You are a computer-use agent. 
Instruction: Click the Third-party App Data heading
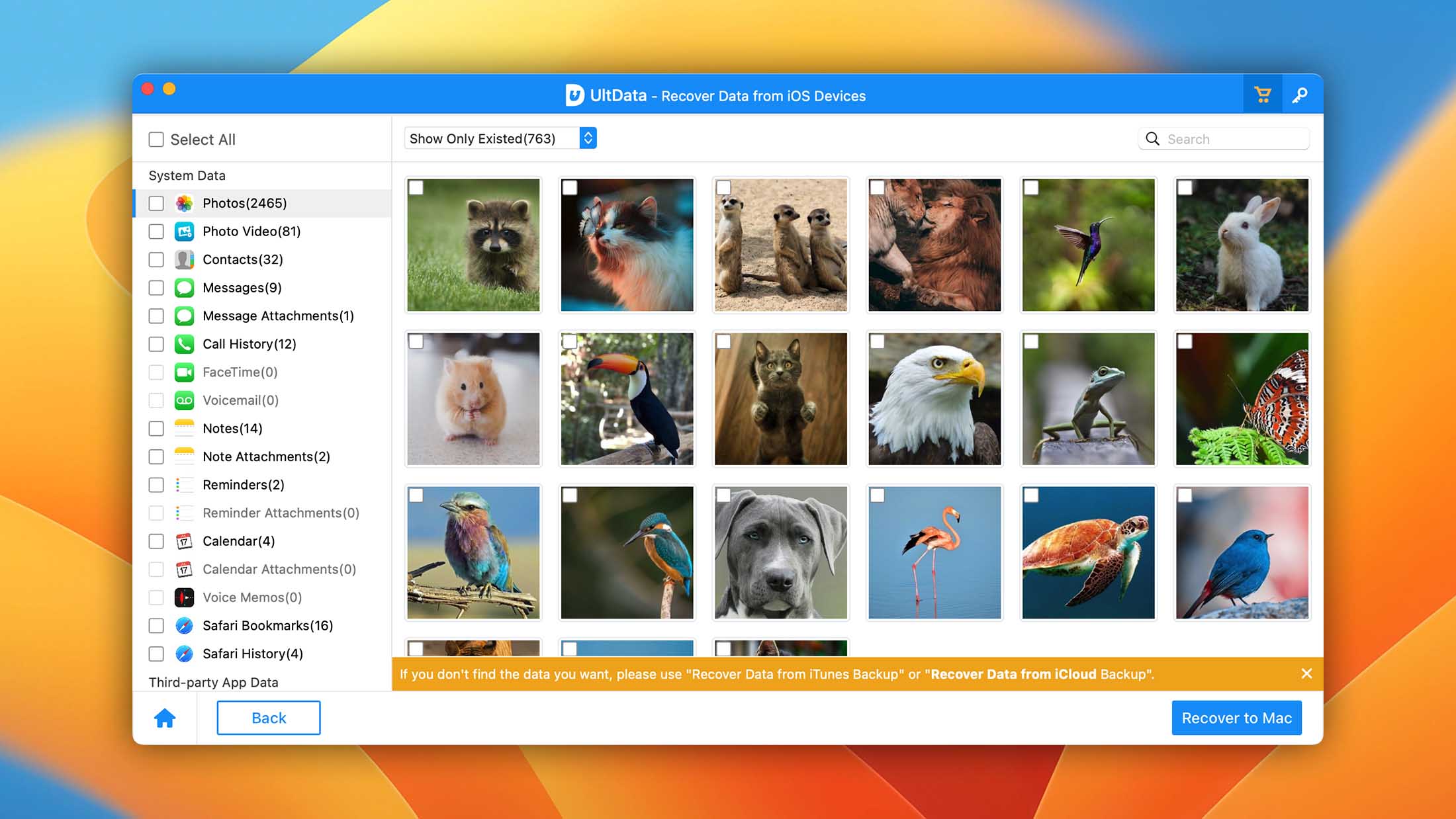pos(213,682)
